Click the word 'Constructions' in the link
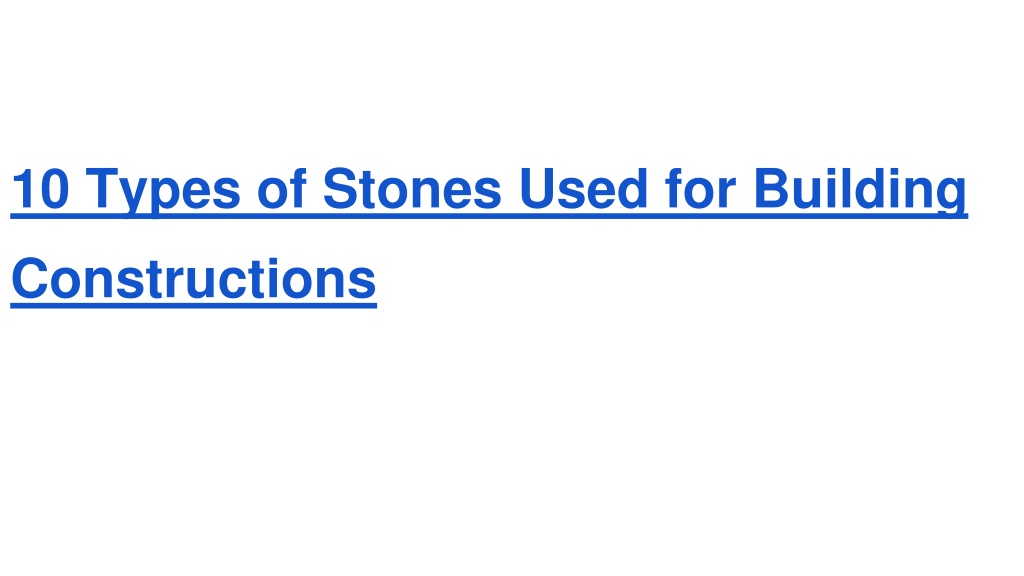 click(x=194, y=280)
